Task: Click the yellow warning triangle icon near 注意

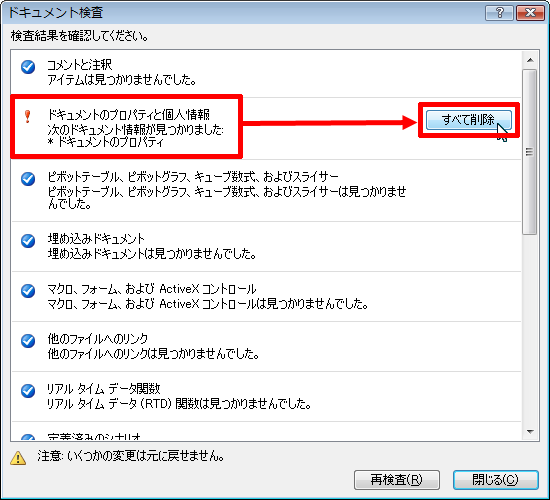Action: click(18, 458)
